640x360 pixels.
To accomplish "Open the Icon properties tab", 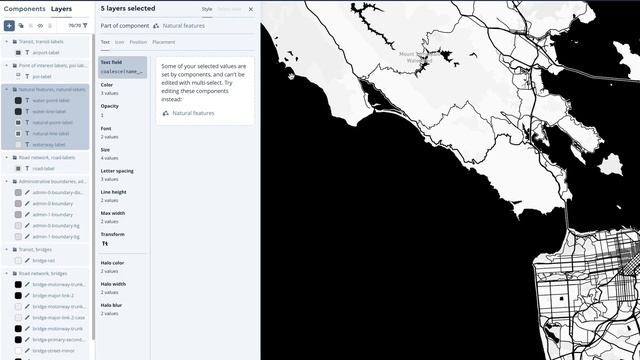I will tap(119, 42).
